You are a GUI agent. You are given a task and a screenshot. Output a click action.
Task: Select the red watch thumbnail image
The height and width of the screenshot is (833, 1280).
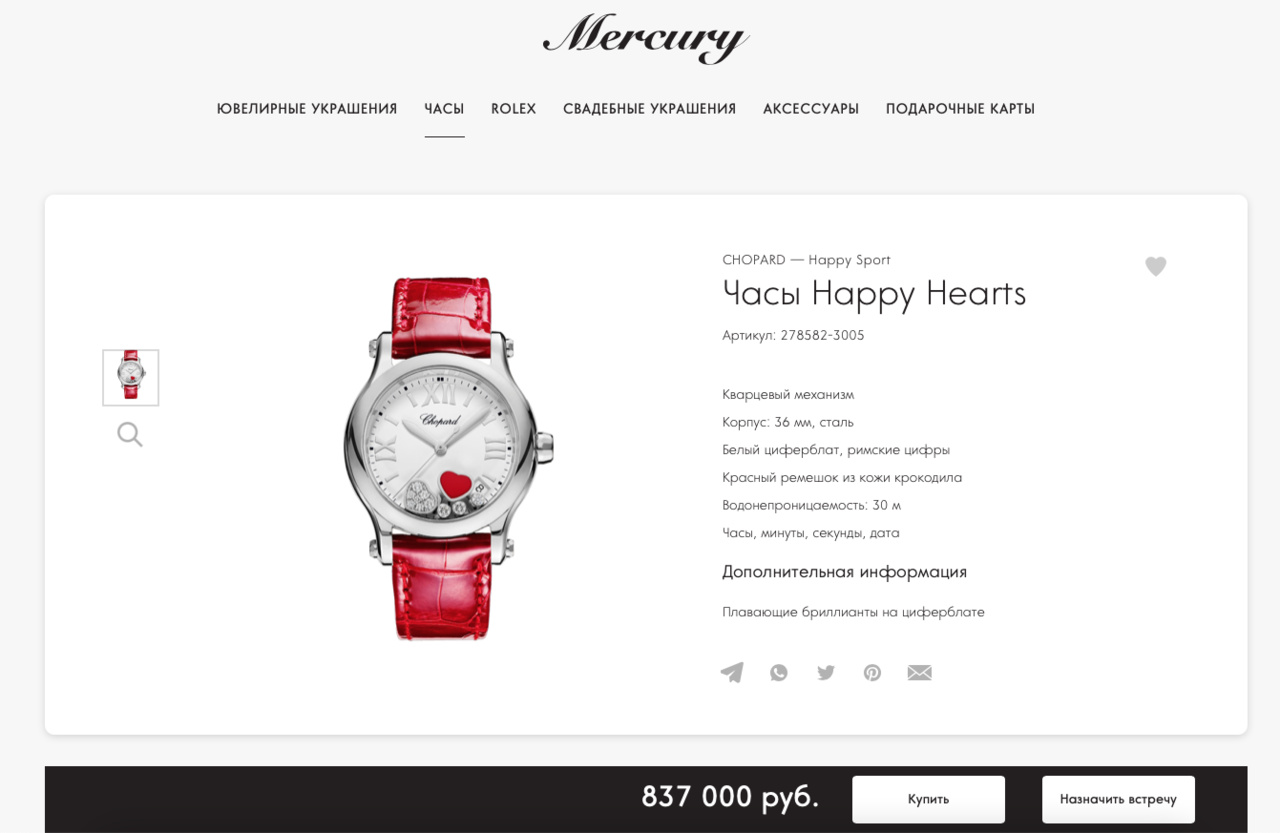(131, 378)
